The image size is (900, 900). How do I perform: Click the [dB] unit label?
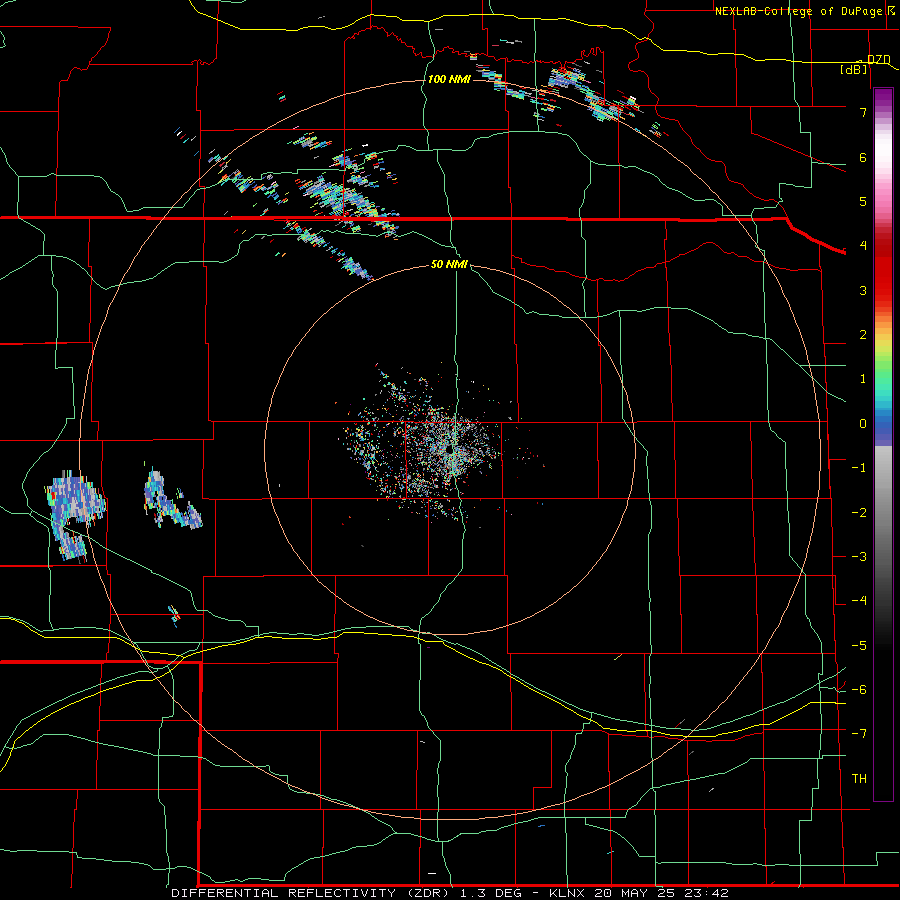854,69
